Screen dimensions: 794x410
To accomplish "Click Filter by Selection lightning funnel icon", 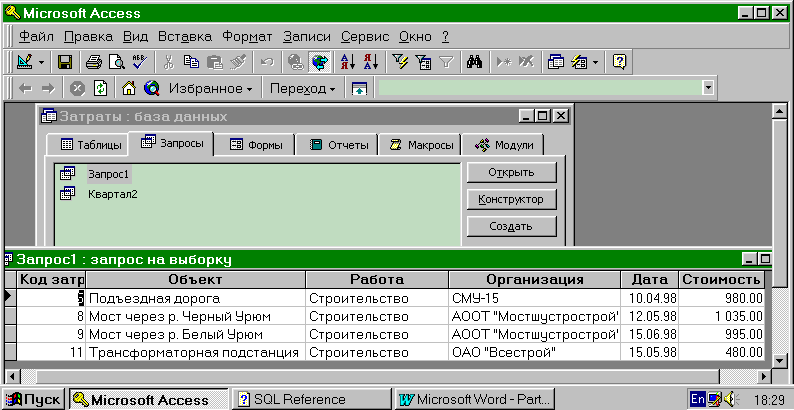I will tap(400, 62).
